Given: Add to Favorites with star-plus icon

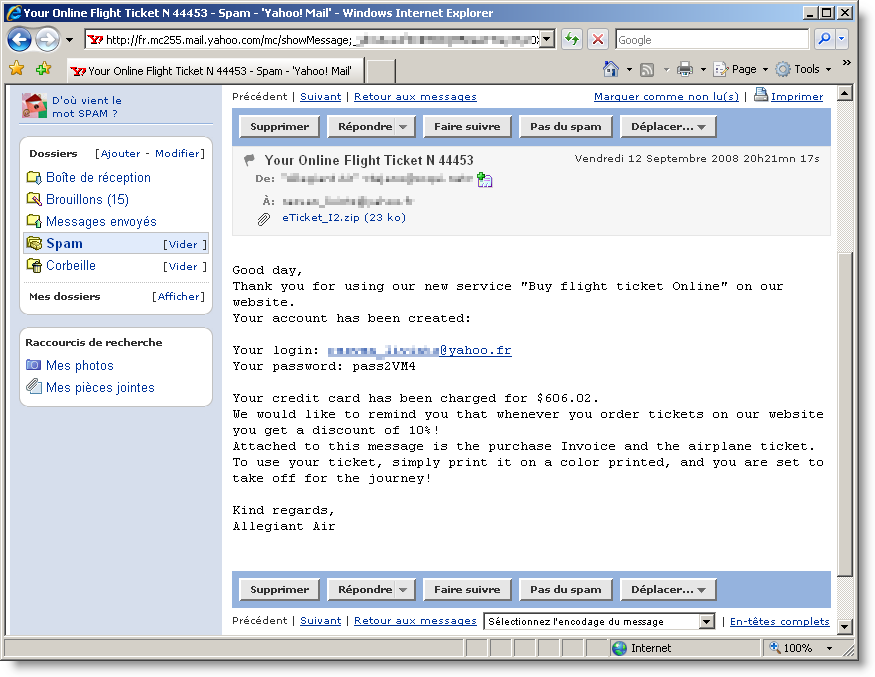Looking at the screenshot, I should coord(44,69).
